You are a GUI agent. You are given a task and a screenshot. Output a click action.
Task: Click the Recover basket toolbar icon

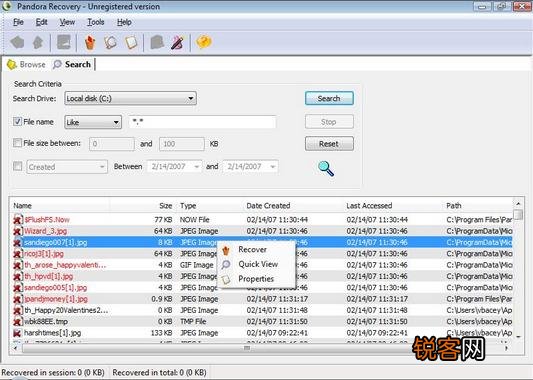[x=90, y=43]
